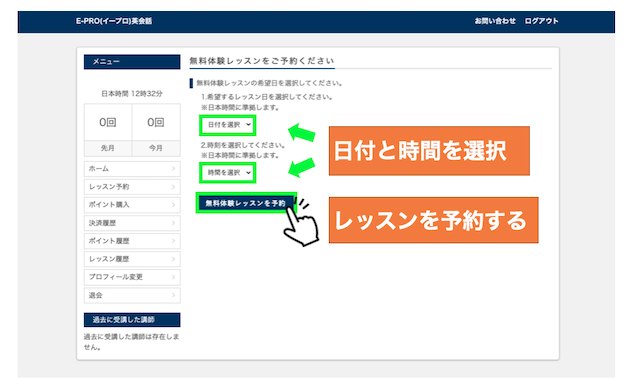Image resolution: width=640 pixels, height=390 pixels.
Task: Open ポイント履歴 in the sidebar menu
Action: click(132, 241)
